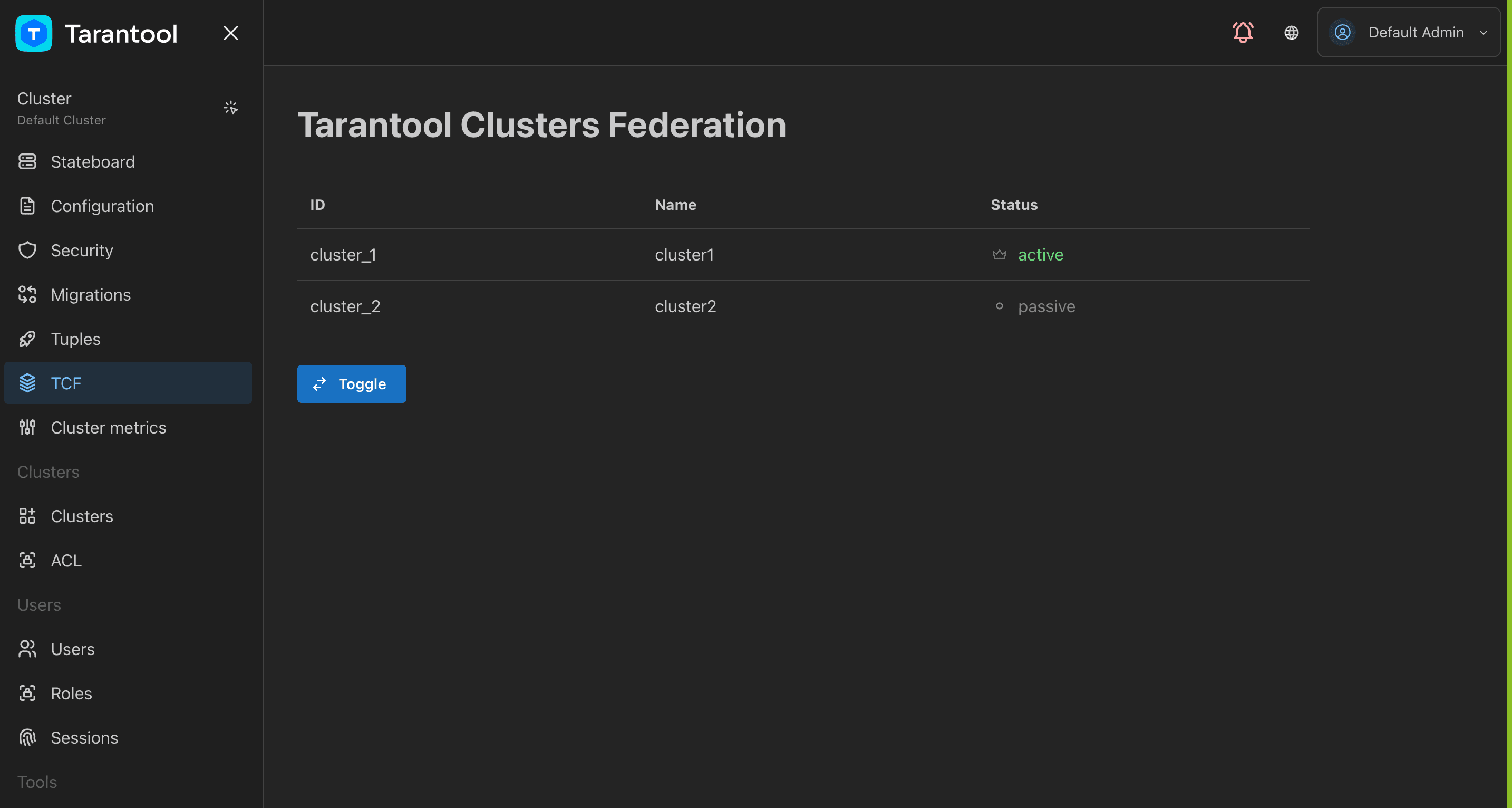The image size is (1512, 808).
Task: Open Cluster metrics page
Action: click(x=128, y=428)
